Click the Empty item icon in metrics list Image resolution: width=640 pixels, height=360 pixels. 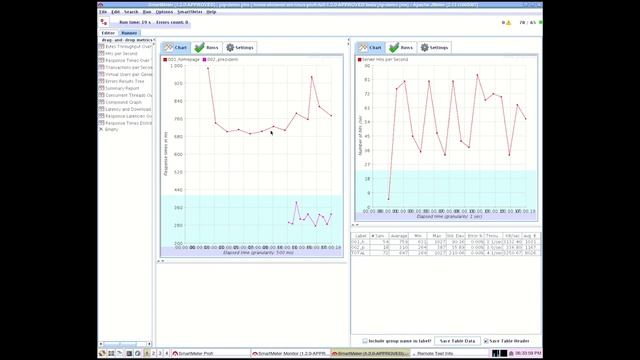point(101,129)
